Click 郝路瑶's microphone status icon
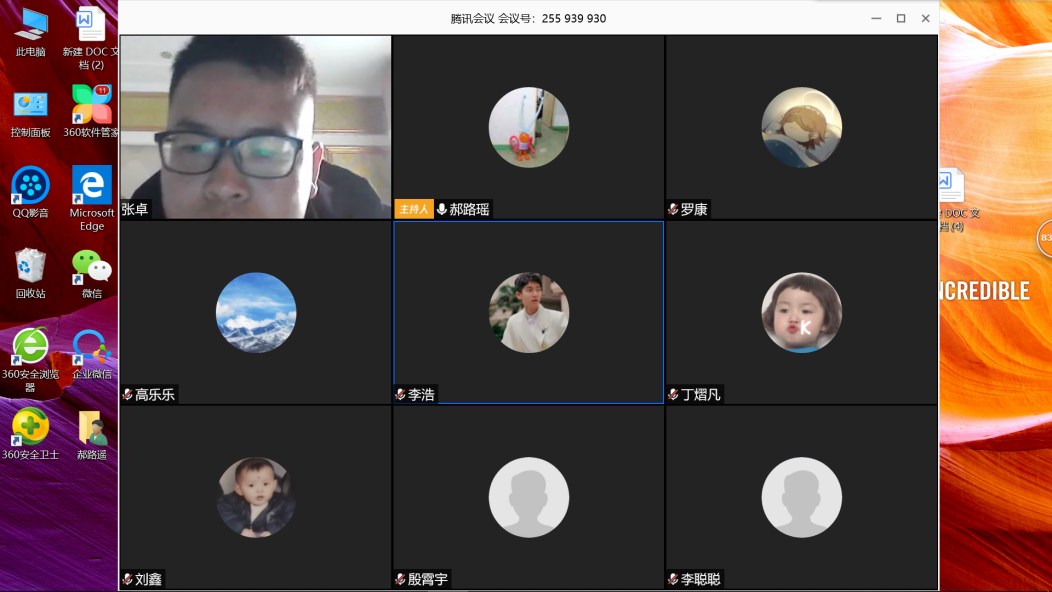This screenshot has height=592, width=1052. click(442, 209)
